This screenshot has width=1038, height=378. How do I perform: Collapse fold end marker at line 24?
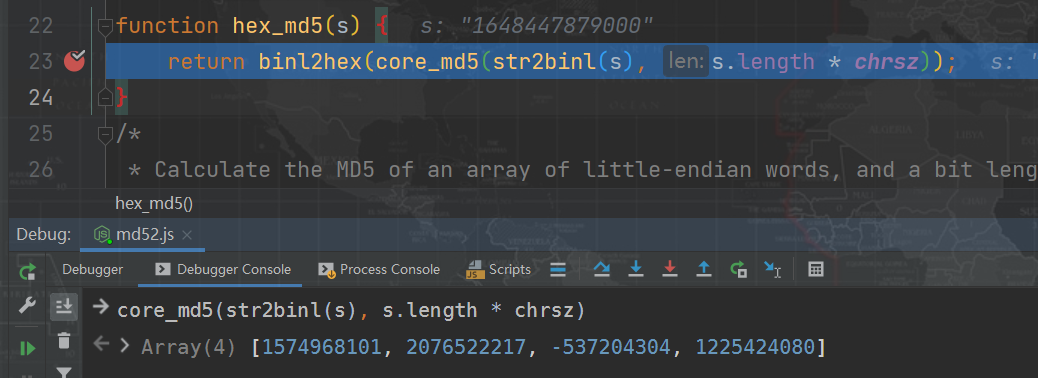pyautogui.click(x=105, y=98)
